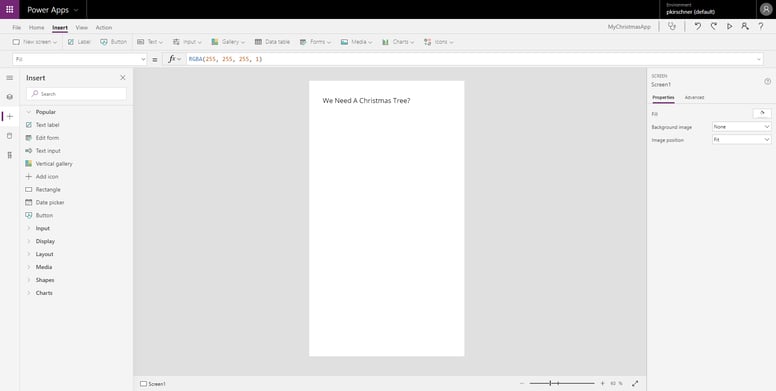This screenshot has height=391, width=776.
Task: Open the Share user icon
Action: pyautogui.click(x=745, y=27)
